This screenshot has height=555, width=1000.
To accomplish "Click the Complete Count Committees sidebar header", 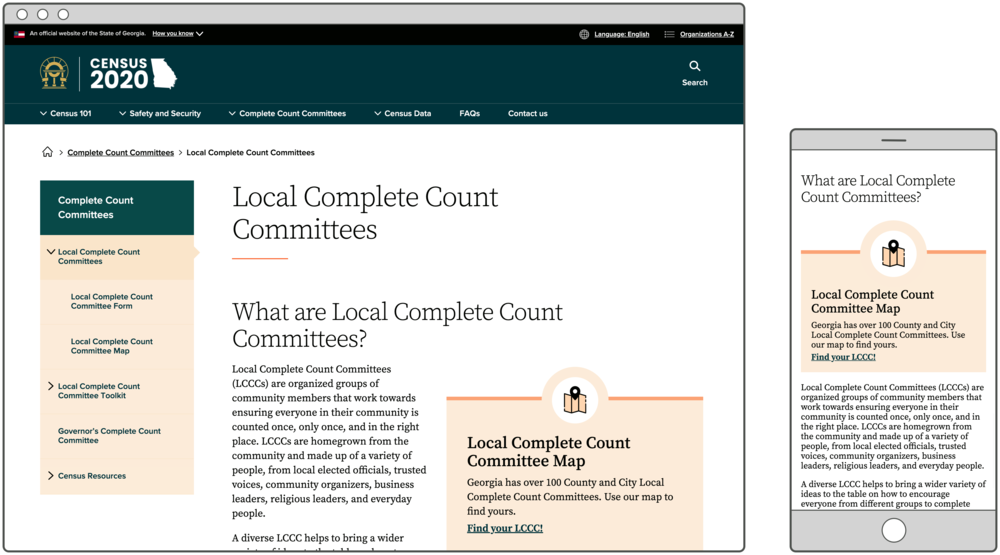I will pyautogui.click(x=117, y=208).
